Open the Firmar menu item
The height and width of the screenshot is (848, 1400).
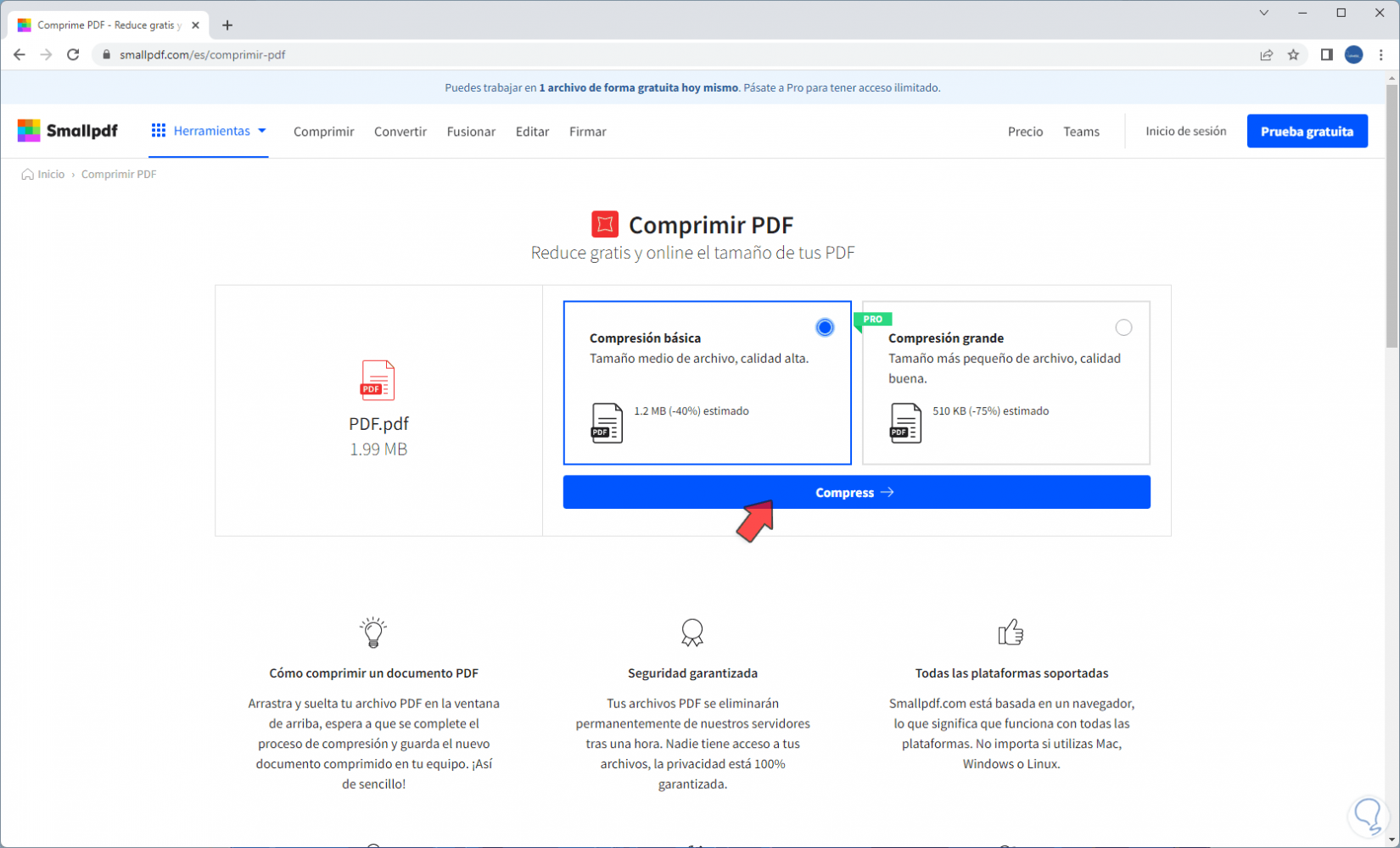point(588,131)
